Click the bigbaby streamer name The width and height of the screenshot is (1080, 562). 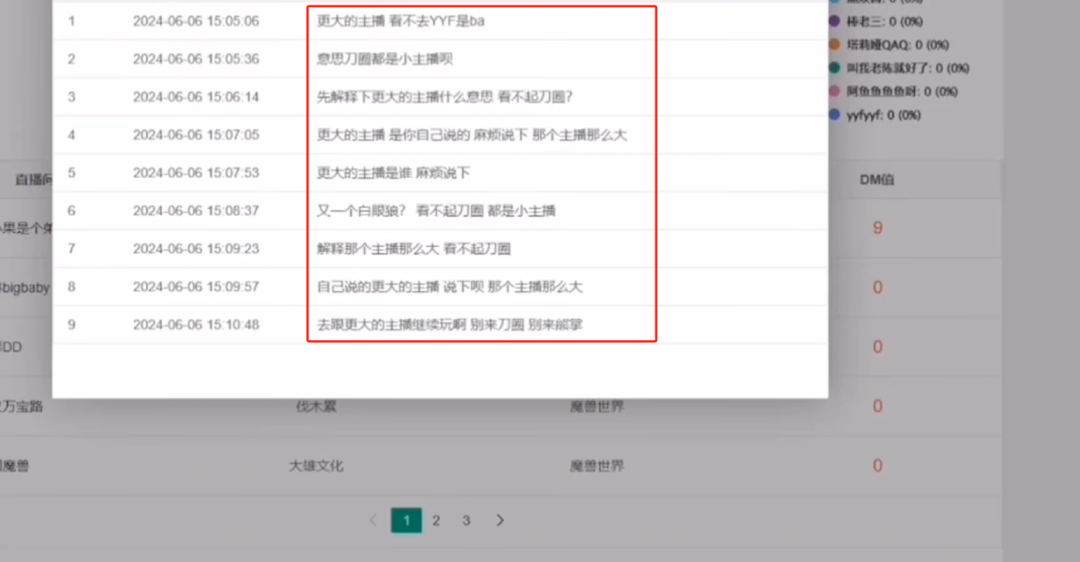[25, 287]
